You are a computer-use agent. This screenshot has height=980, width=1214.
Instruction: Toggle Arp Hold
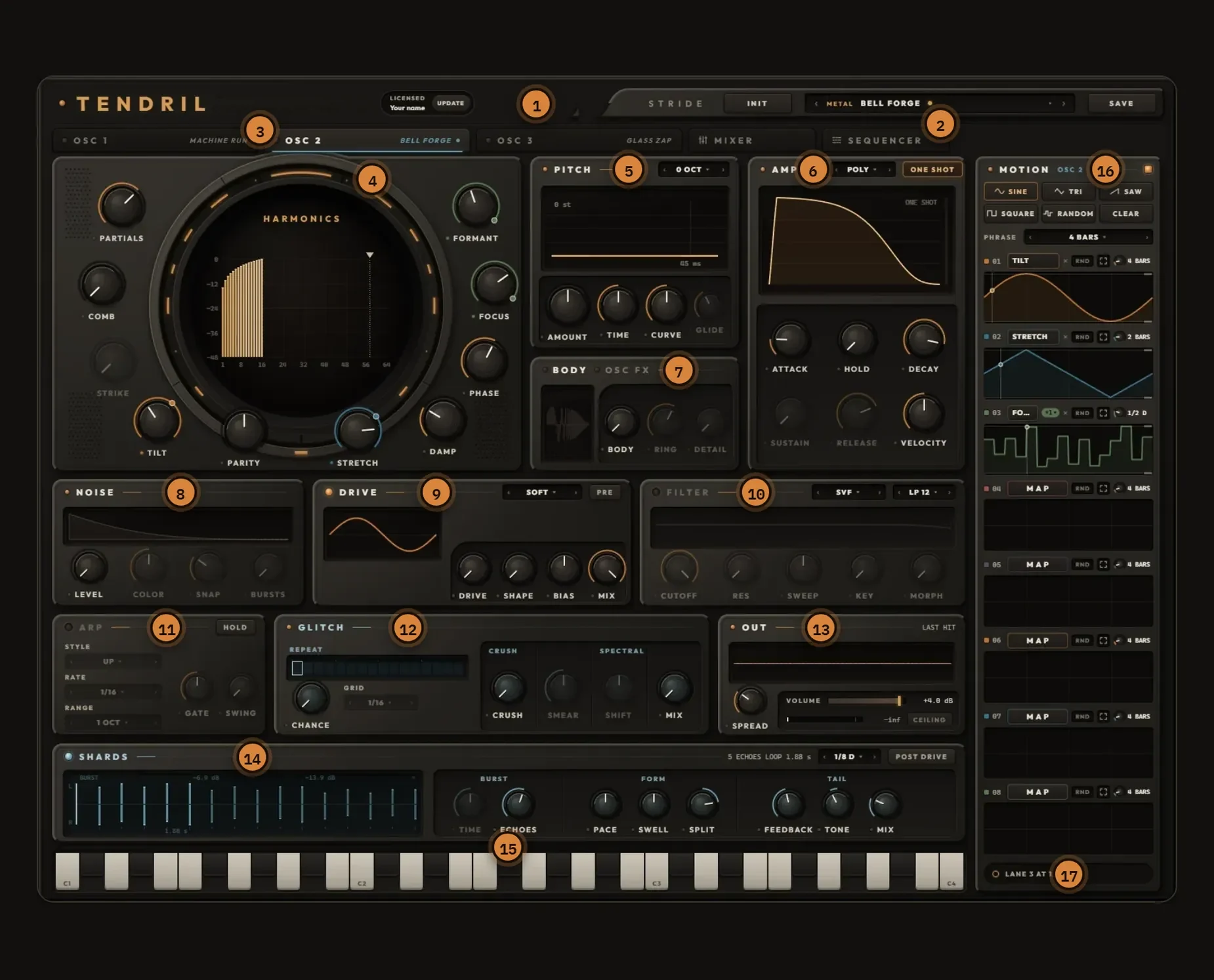(235, 628)
